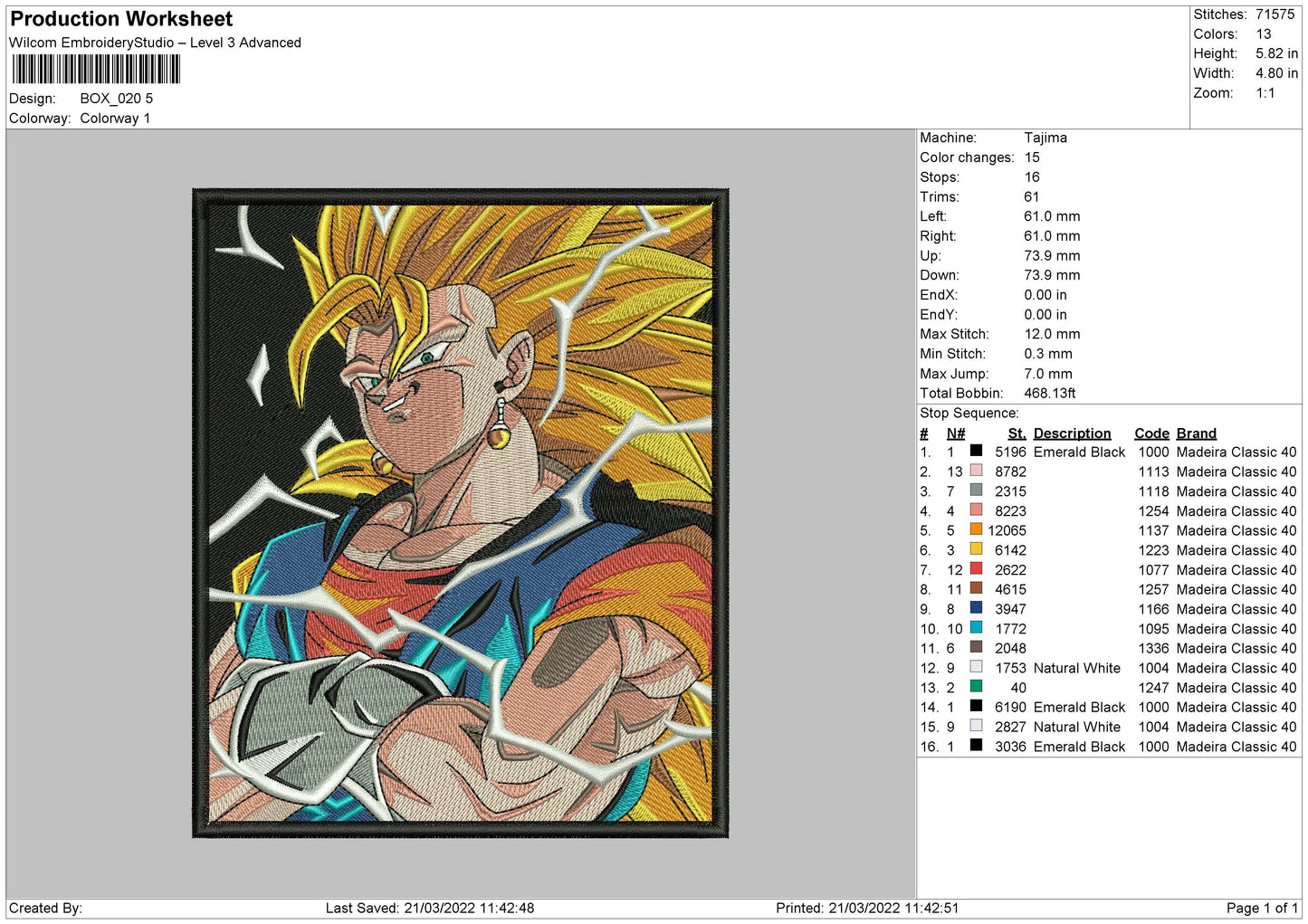Click the dark blue swatch in row 9
Screen dimensions: 1308x924
click(976, 608)
